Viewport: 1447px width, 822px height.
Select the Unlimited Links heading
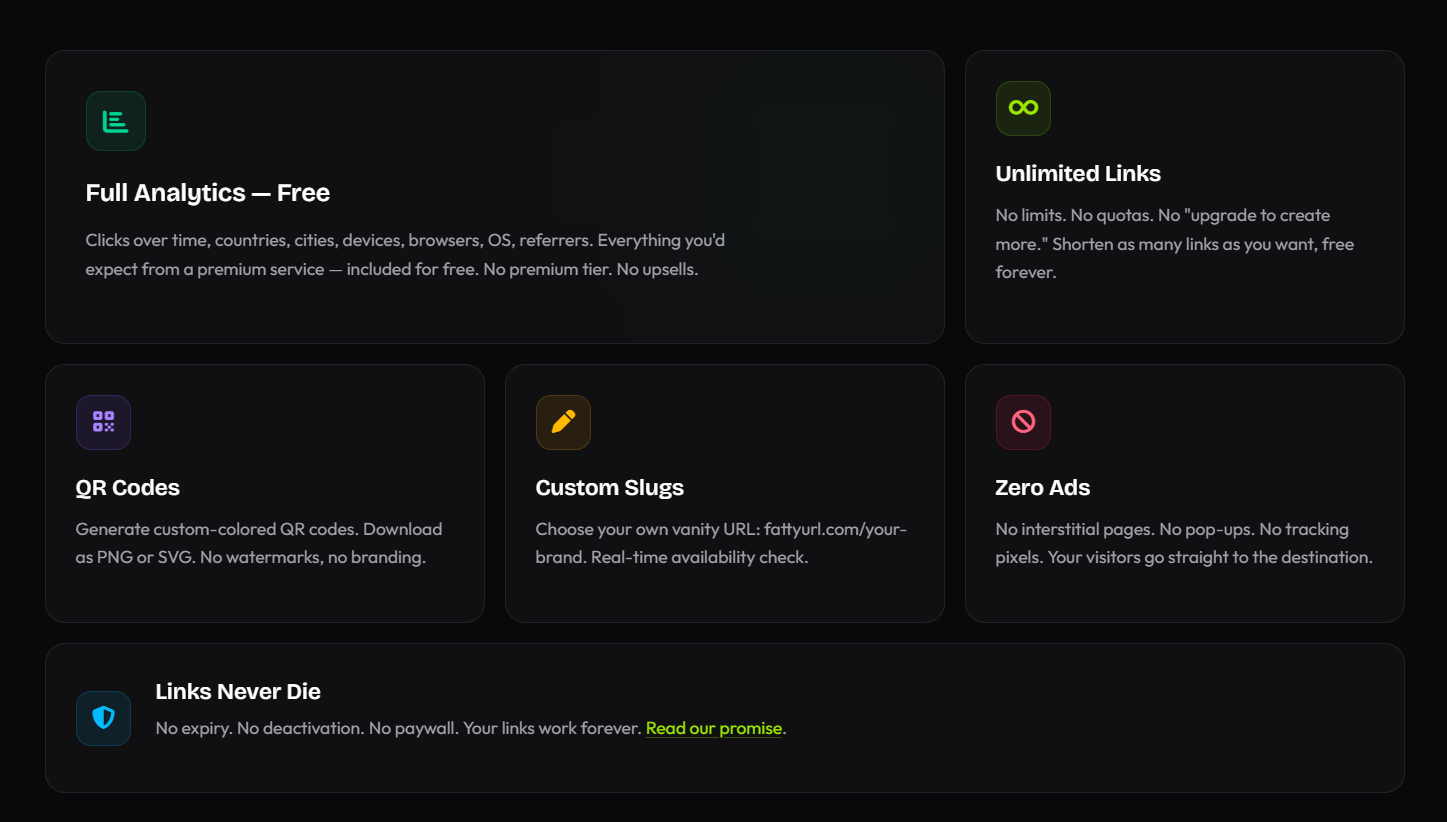(x=1077, y=173)
